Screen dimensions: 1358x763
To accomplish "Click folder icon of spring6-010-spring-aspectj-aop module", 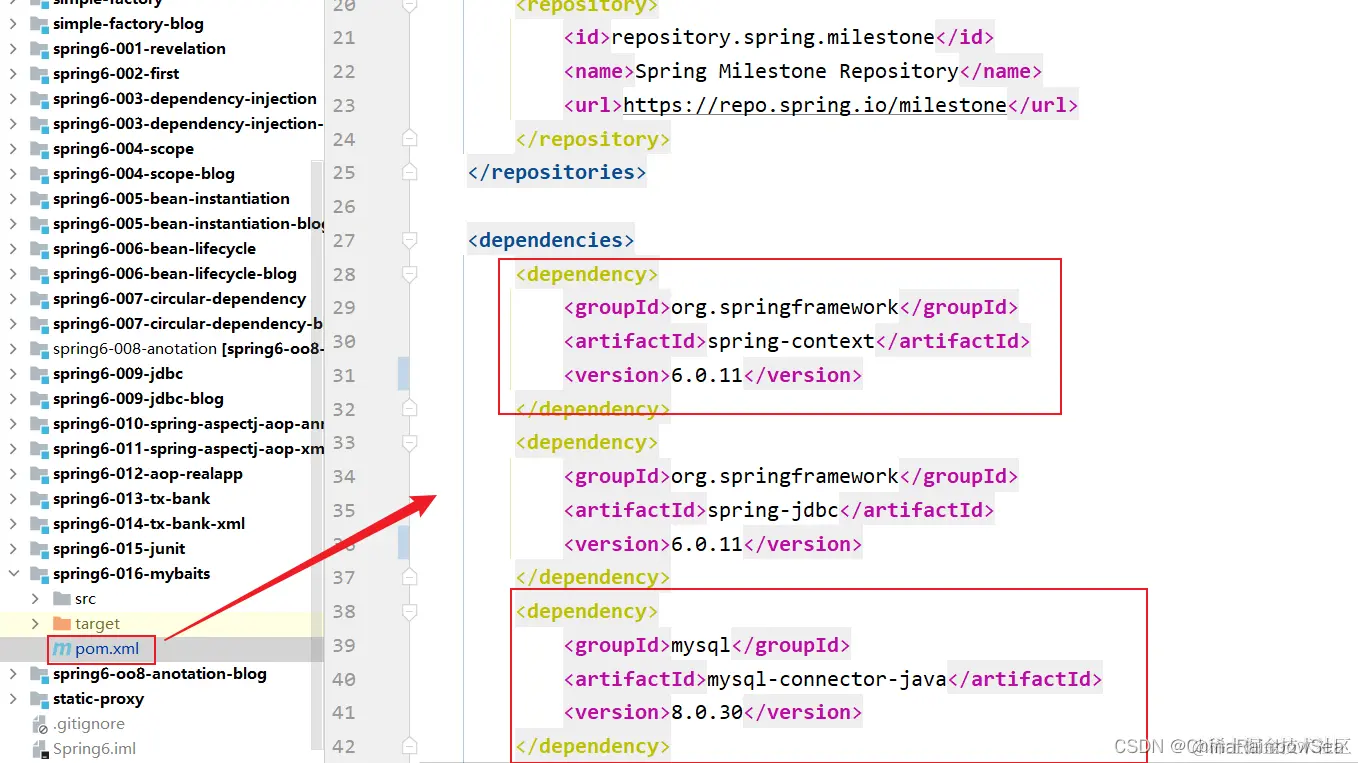I will coord(39,423).
